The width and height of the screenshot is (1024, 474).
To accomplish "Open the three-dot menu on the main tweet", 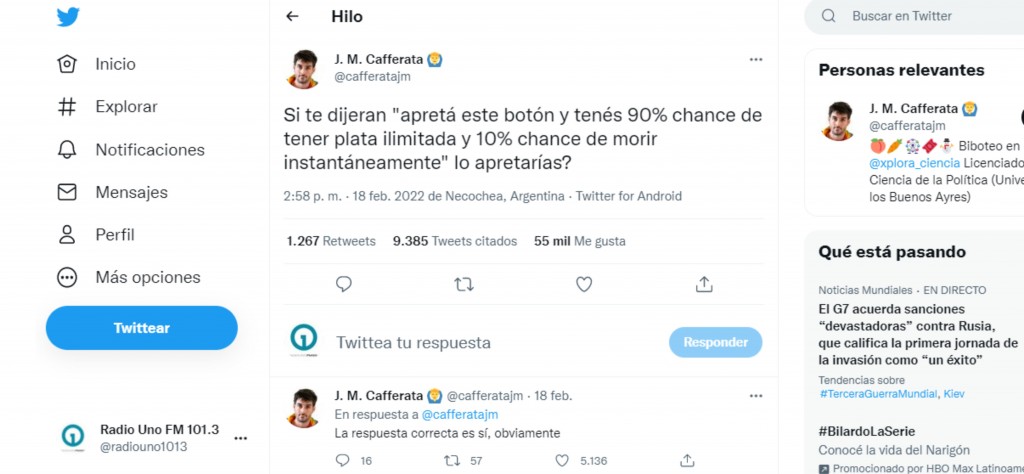I will (x=756, y=59).
